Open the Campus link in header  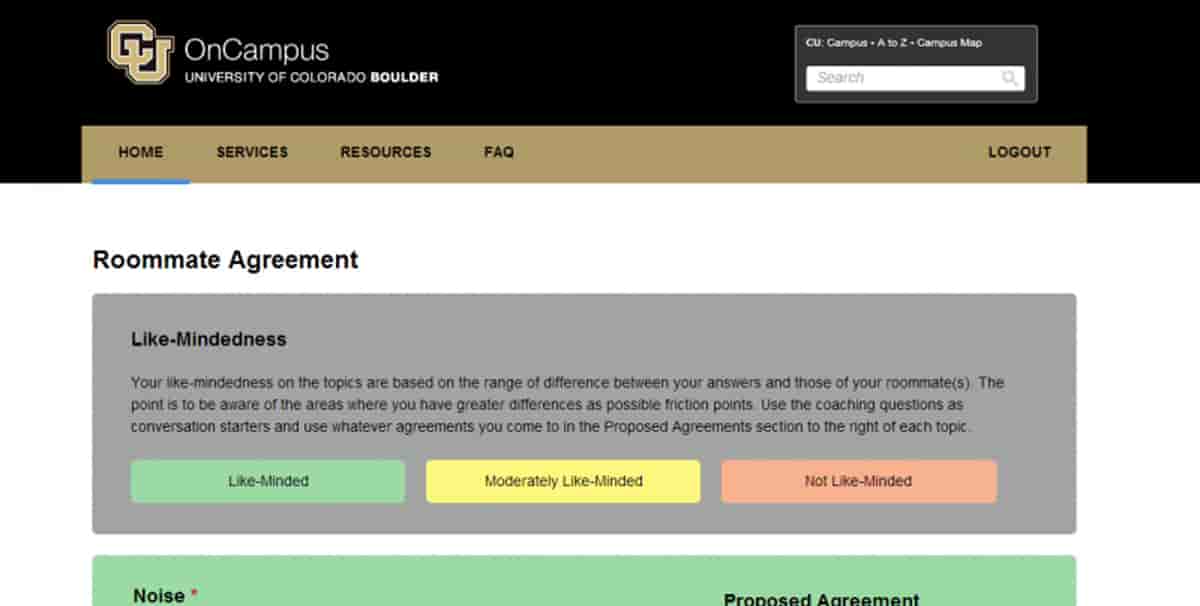(x=847, y=43)
